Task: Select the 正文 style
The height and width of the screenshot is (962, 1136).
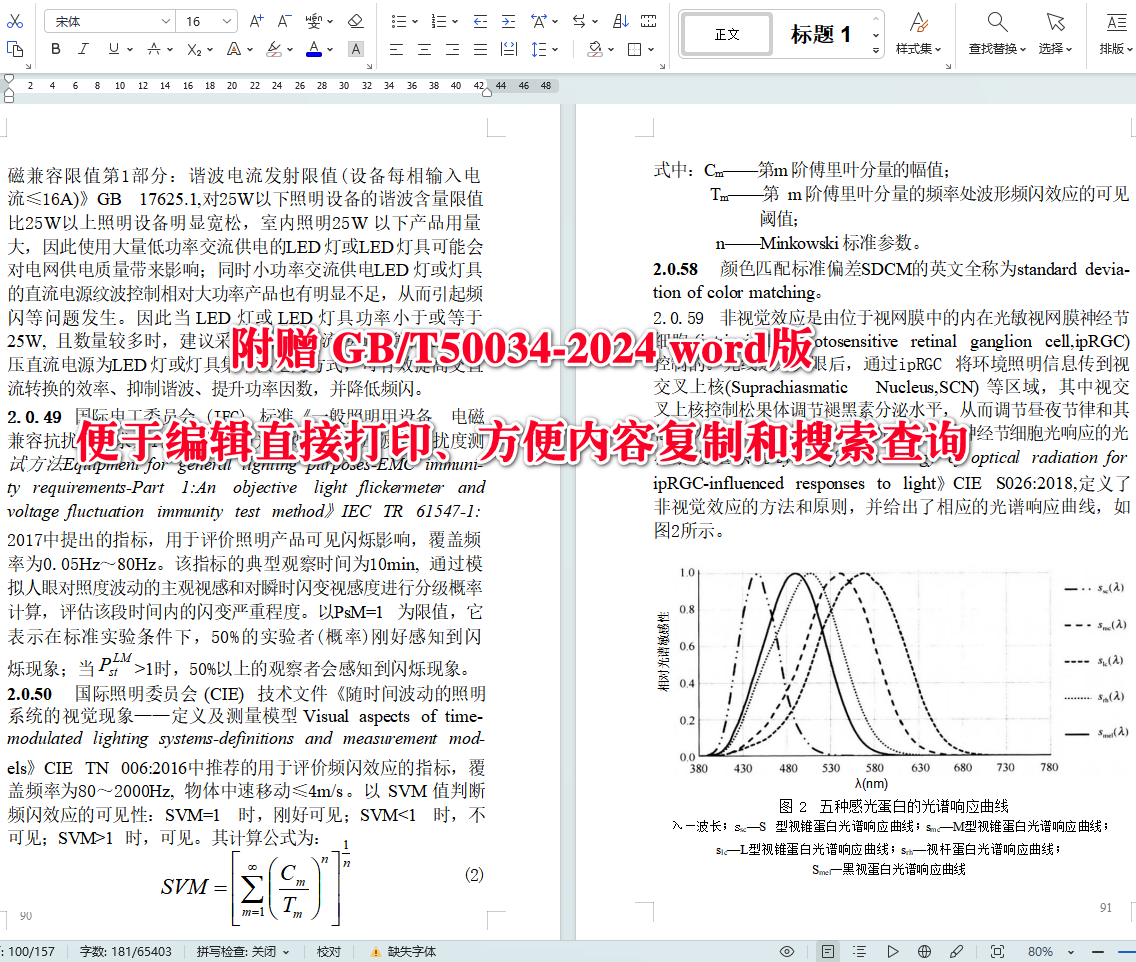Action: pos(727,34)
